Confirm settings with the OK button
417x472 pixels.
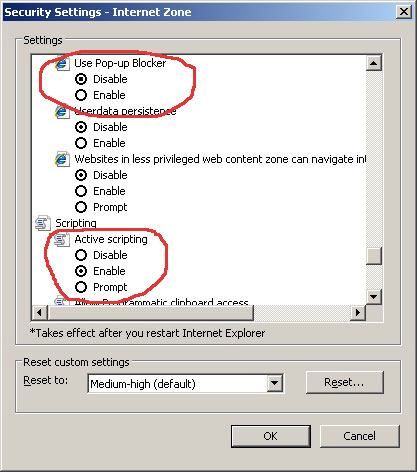coord(271,436)
